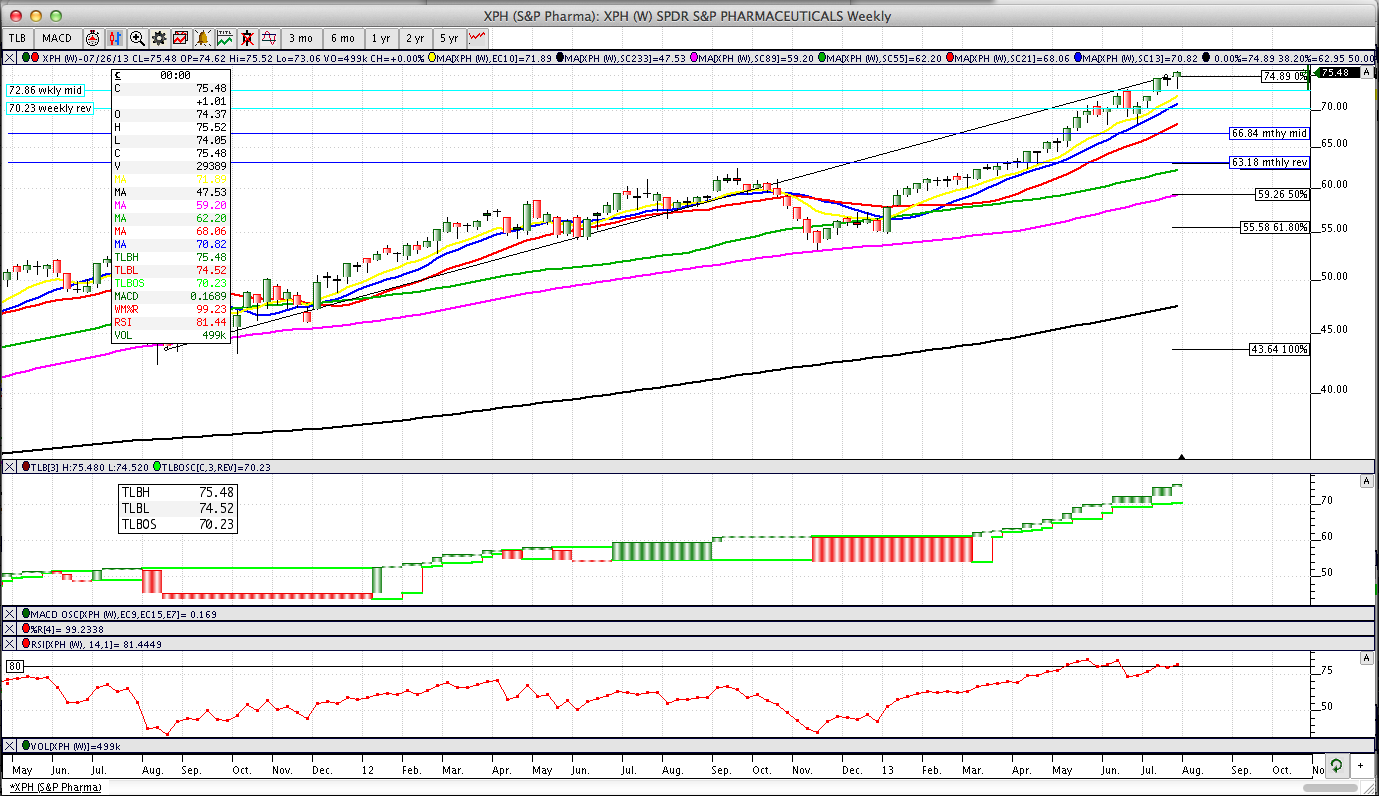Image resolution: width=1379 pixels, height=796 pixels.
Task: Click the WM%R 99.23 row in data box
Action: (171, 309)
